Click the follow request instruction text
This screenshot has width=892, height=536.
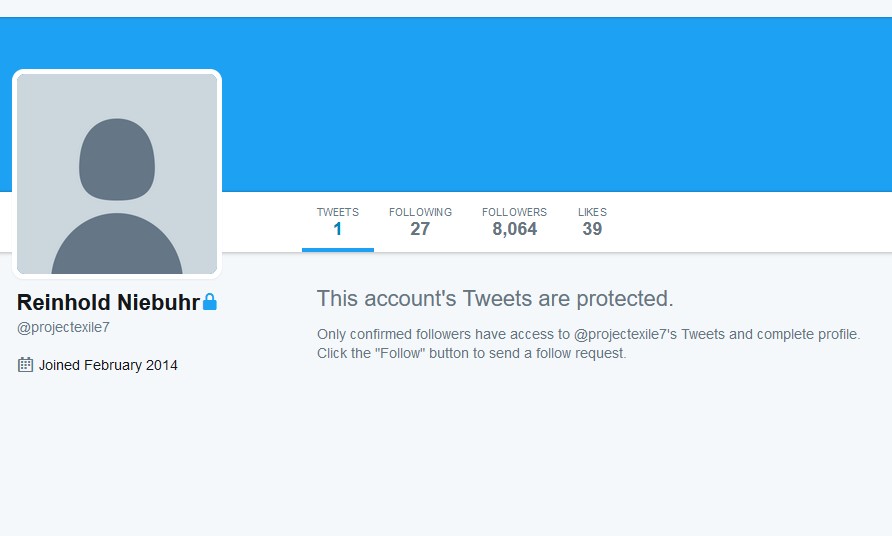tap(472, 353)
